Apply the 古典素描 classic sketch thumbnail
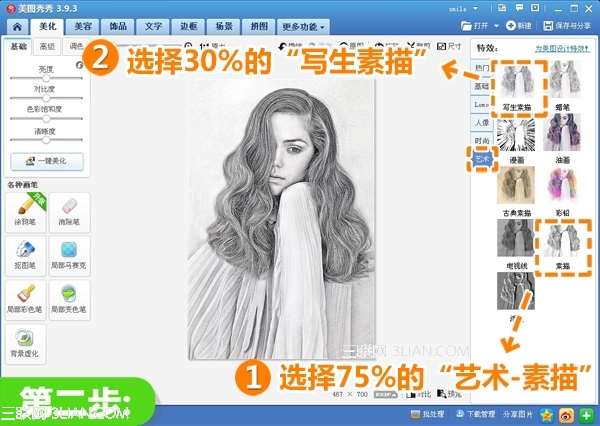The height and width of the screenshot is (426, 600). pos(516,185)
